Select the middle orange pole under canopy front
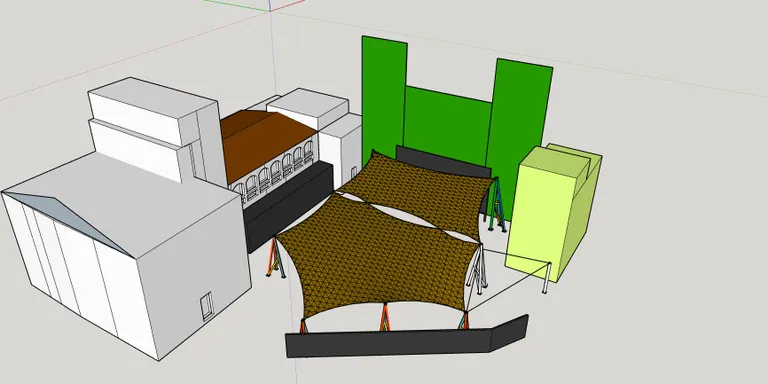 [385, 317]
